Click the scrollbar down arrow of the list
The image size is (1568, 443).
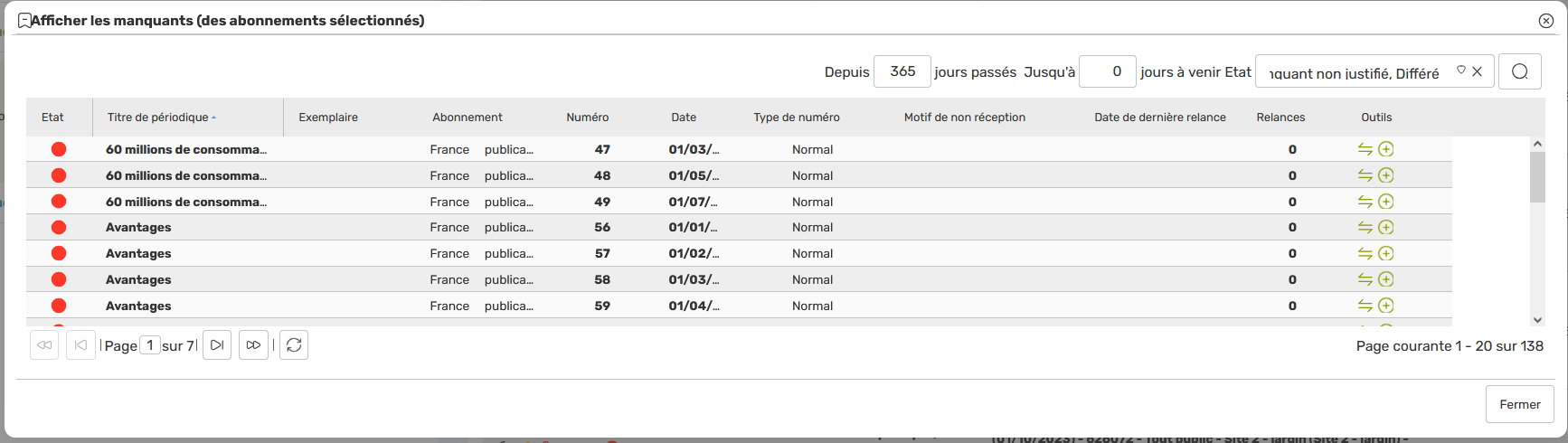(1537, 319)
